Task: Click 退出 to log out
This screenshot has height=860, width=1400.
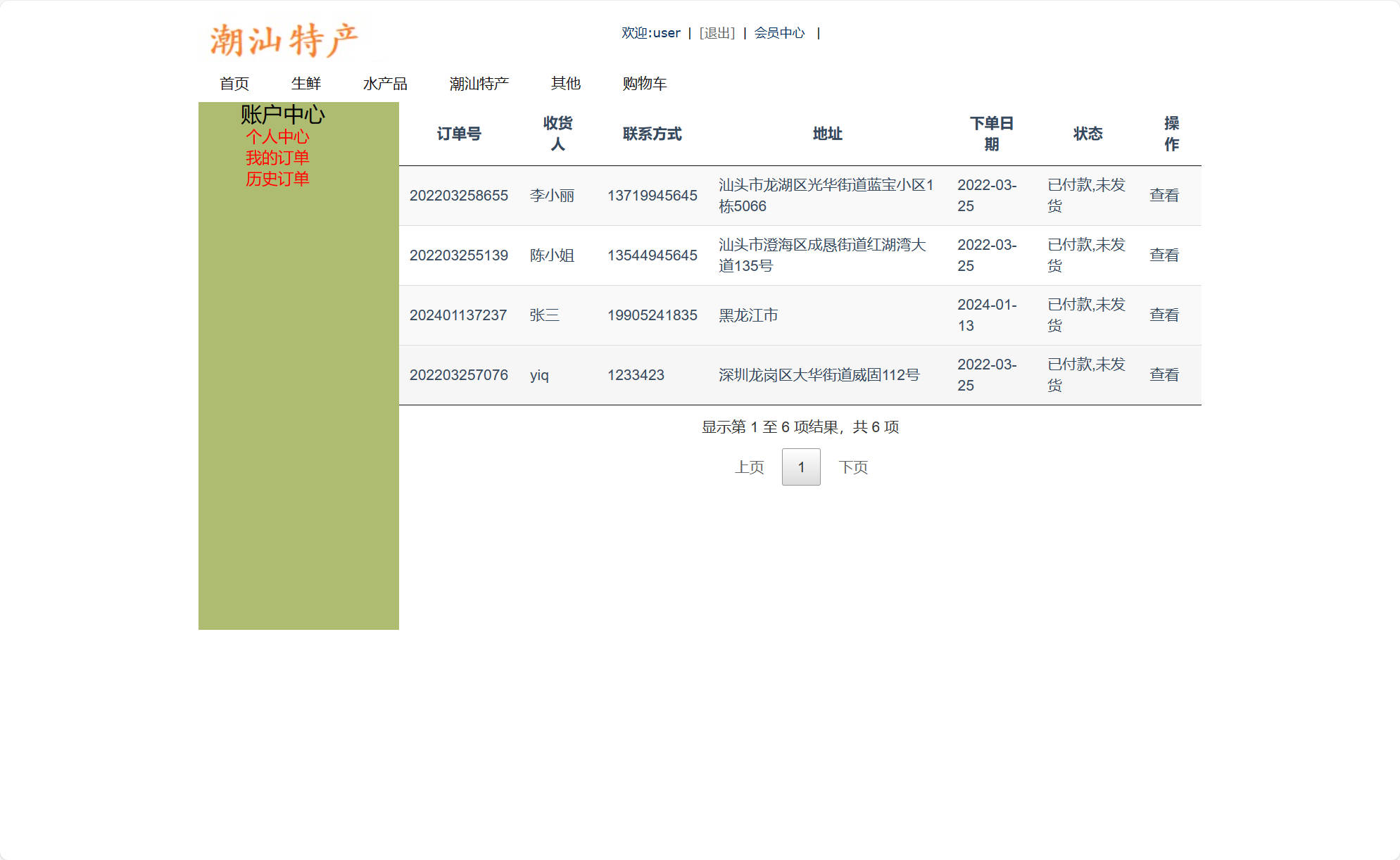Action: pos(716,32)
